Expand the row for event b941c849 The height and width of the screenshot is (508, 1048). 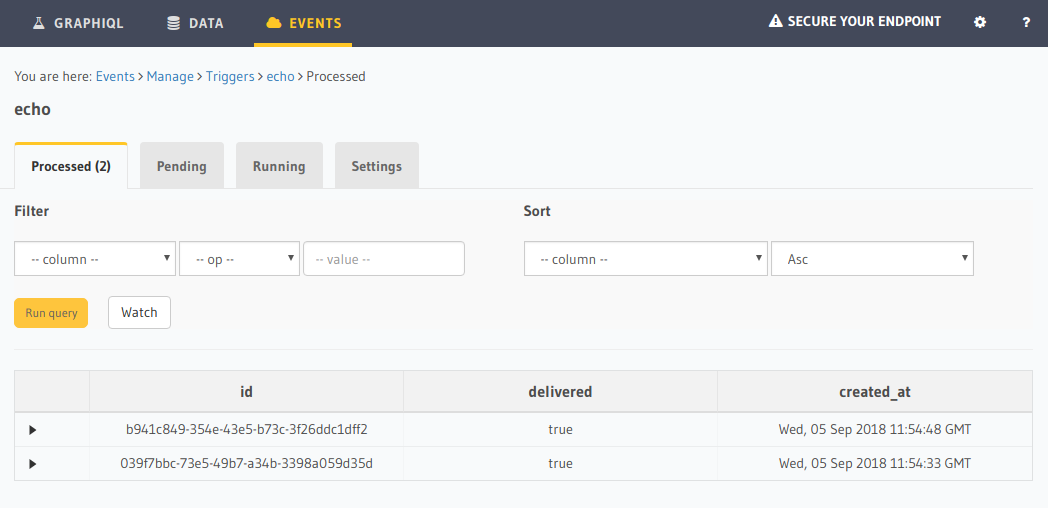point(33,430)
